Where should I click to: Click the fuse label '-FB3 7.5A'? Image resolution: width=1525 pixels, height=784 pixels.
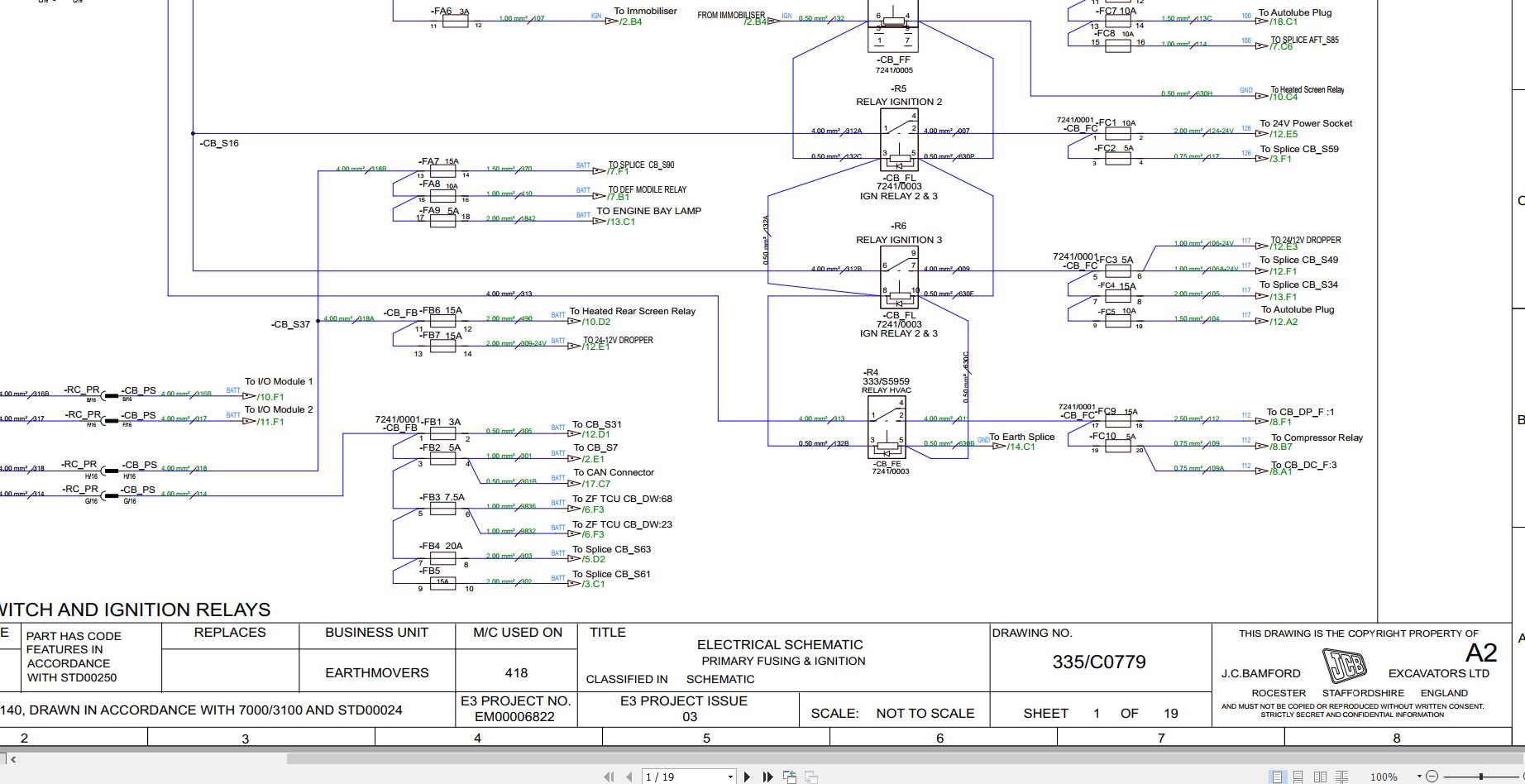442,498
